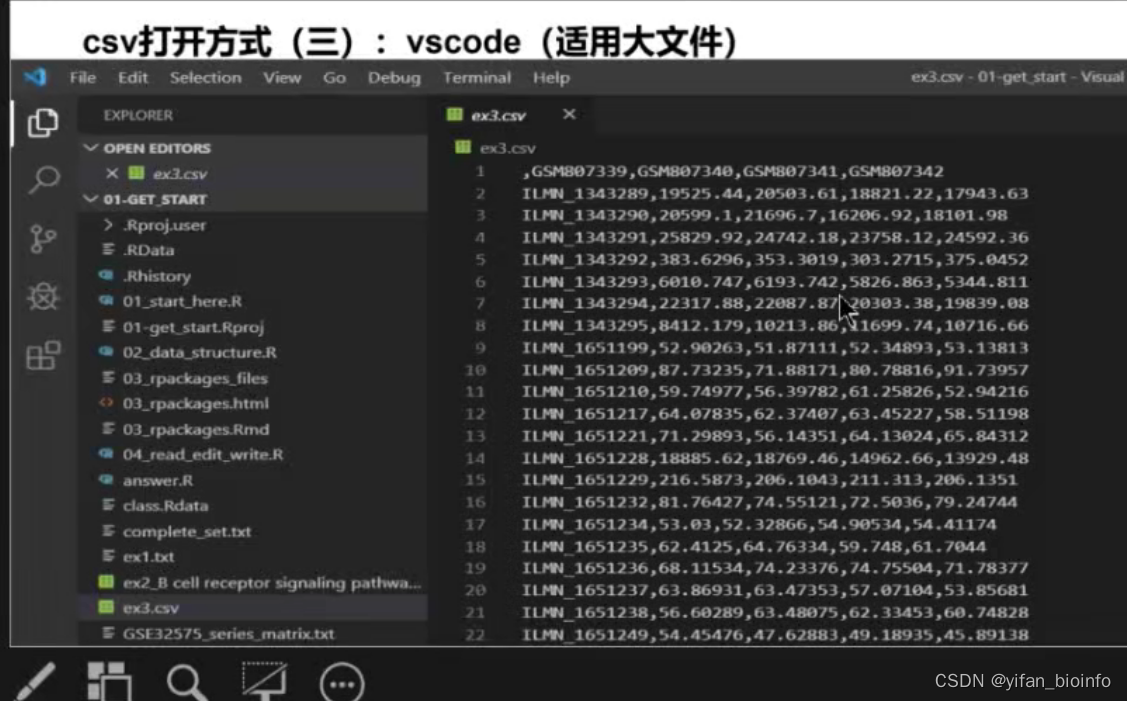
Task: Open 01-get_start.Rproj file
Action: 193,327
